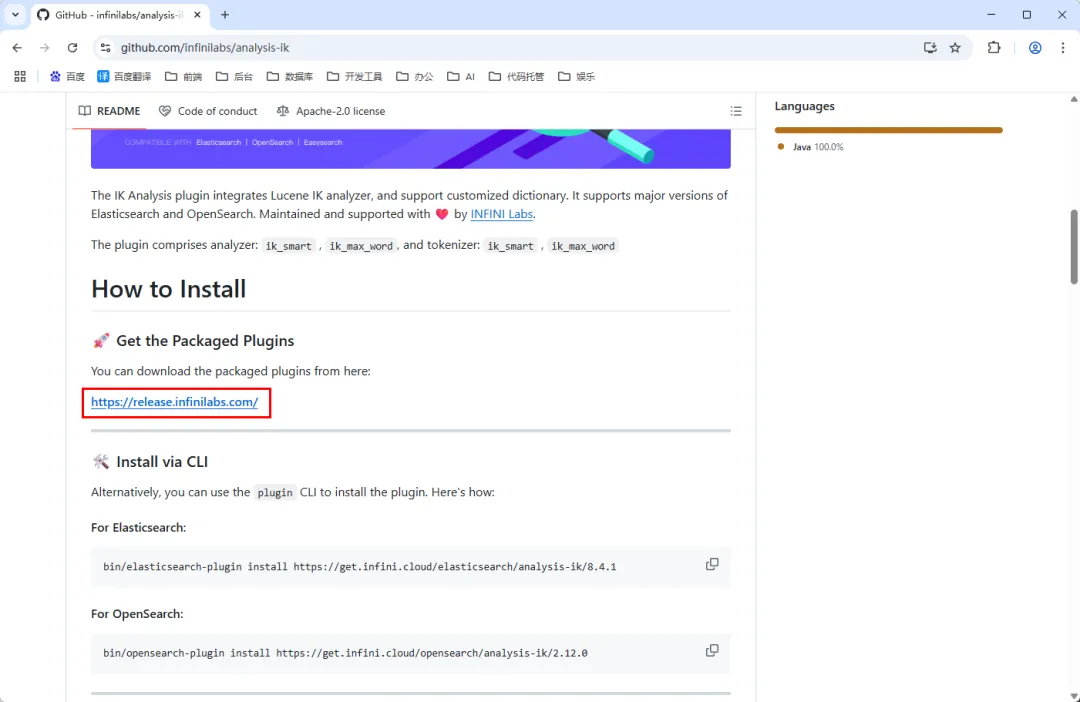The height and width of the screenshot is (702, 1080).
Task: Click the page vertical scrollbar thumb
Action: coord(1074,247)
